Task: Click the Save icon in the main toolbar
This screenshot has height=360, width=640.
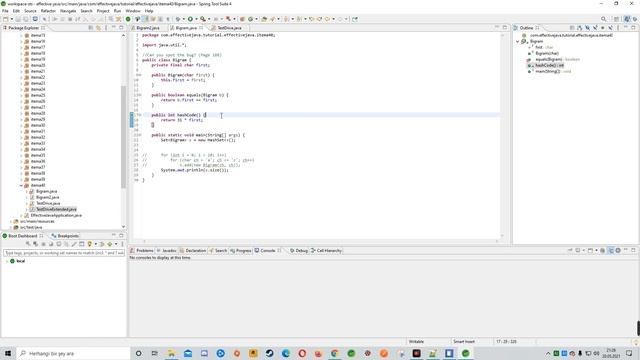Action: click(x=18, y=19)
